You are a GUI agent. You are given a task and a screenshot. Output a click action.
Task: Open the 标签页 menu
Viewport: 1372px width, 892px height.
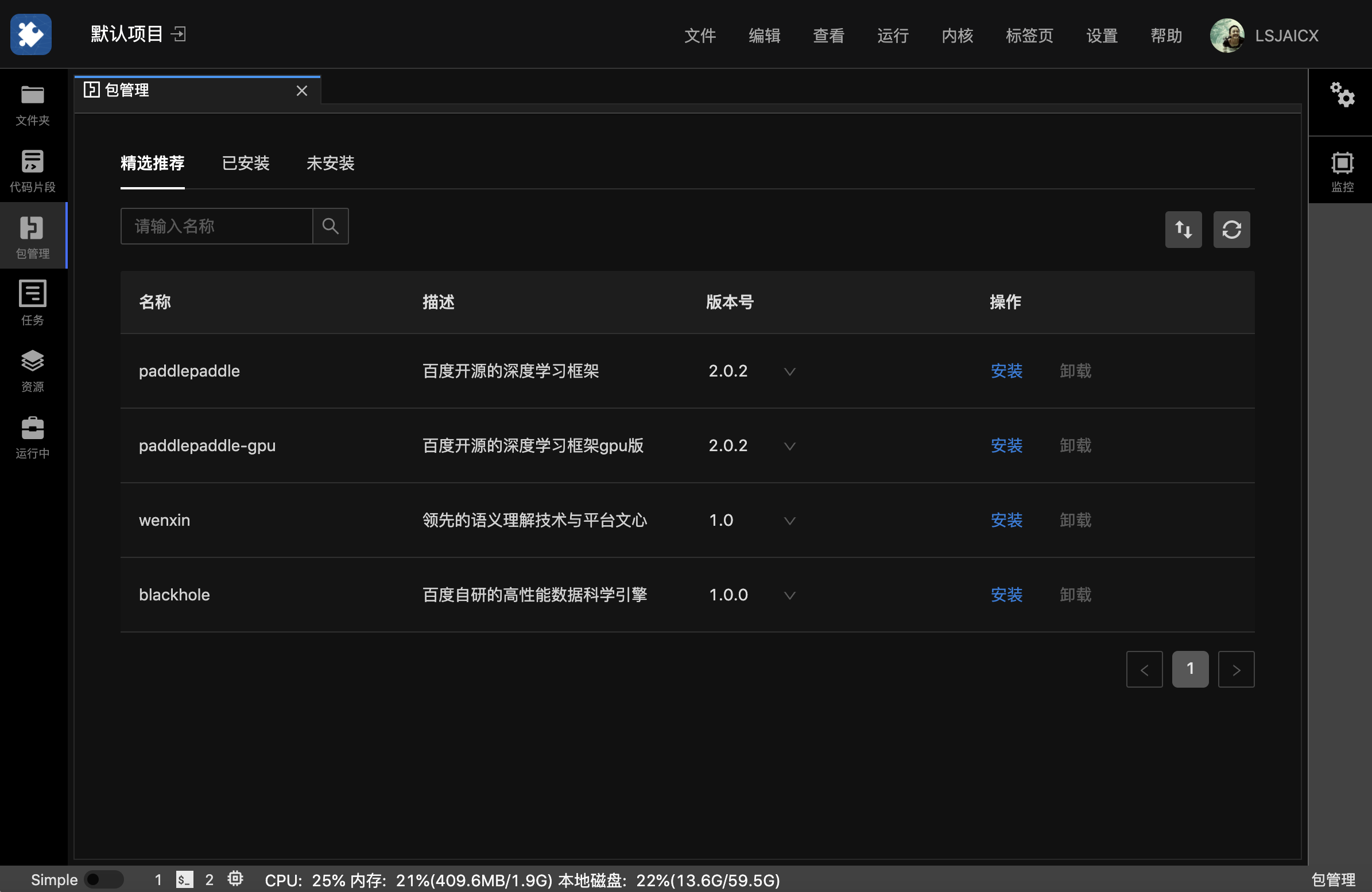click(1030, 36)
